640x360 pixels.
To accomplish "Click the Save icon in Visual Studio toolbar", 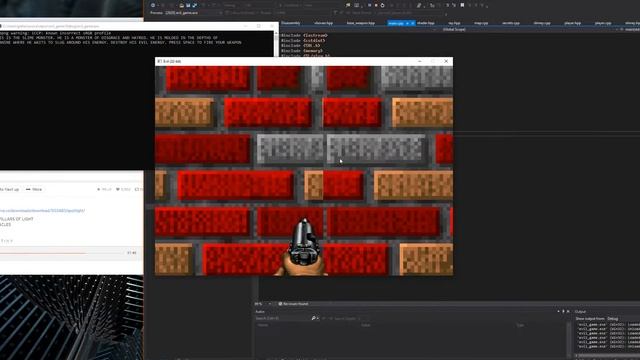I will tap(188, 5).
